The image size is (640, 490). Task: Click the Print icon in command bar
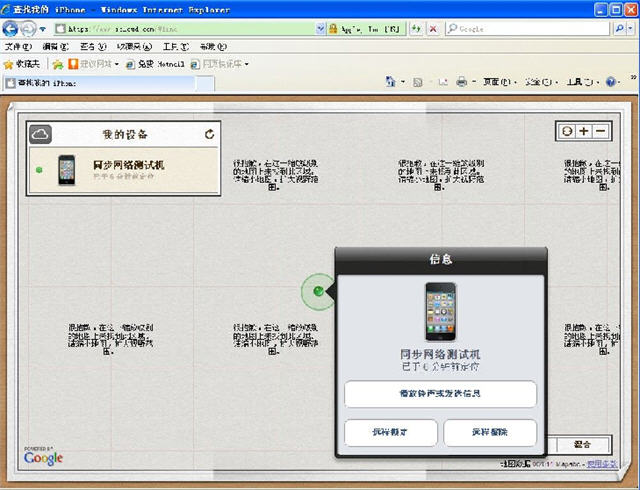[461, 82]
